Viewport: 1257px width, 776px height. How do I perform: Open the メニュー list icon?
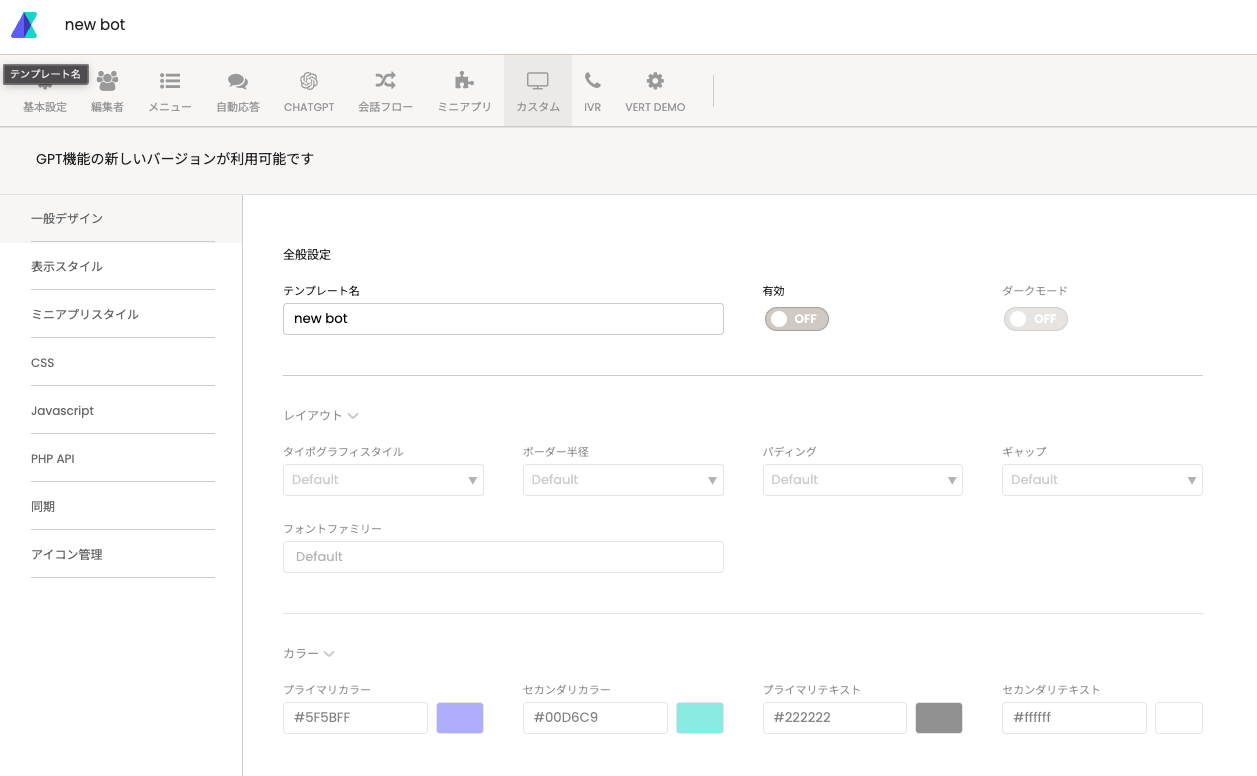pyautogui.click(x=170, y=81)
